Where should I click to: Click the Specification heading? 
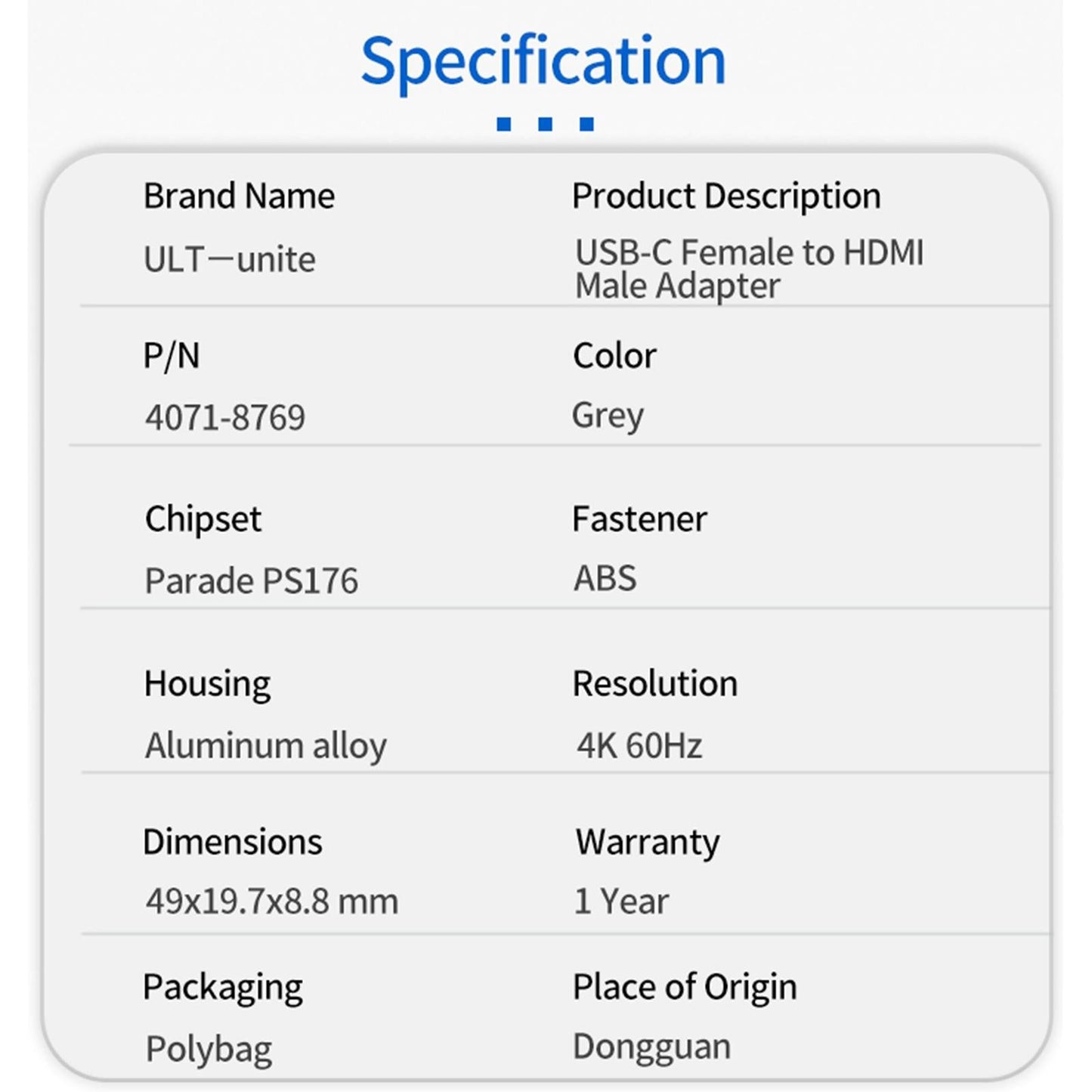pyautogui.click(x=543, y=61)
